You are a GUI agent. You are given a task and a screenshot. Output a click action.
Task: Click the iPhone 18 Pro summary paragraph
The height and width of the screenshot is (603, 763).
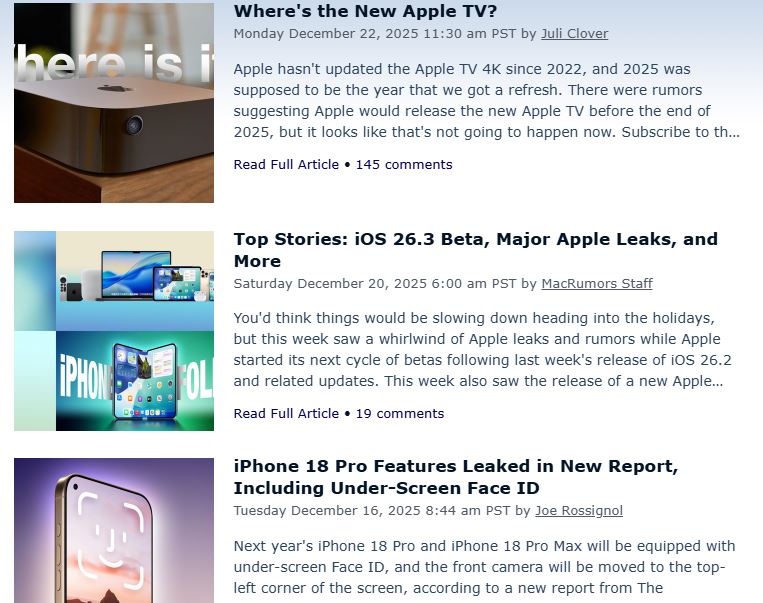coord(484,567)
